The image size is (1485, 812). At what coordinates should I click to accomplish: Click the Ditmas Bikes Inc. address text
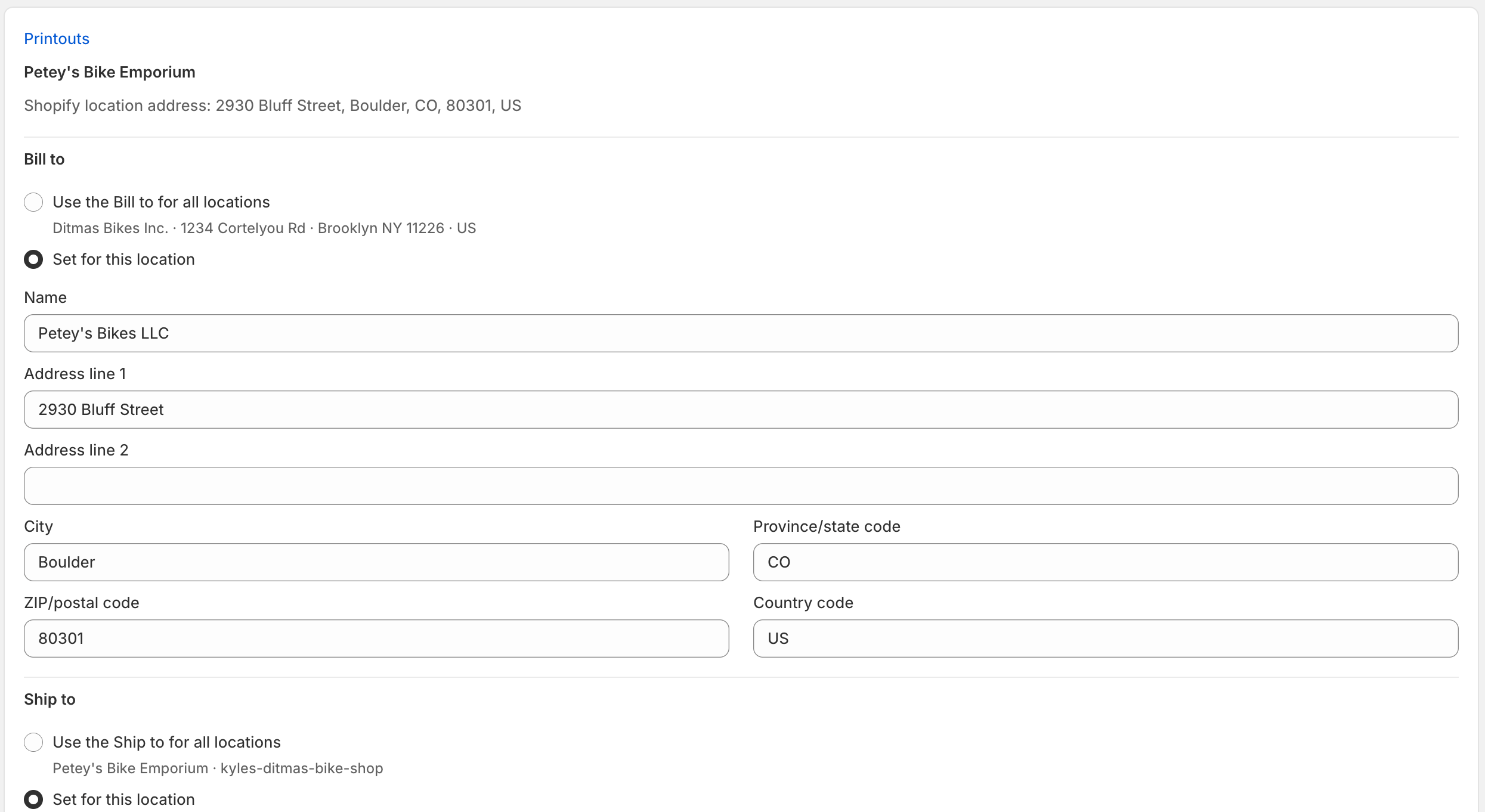pos(264,228)
